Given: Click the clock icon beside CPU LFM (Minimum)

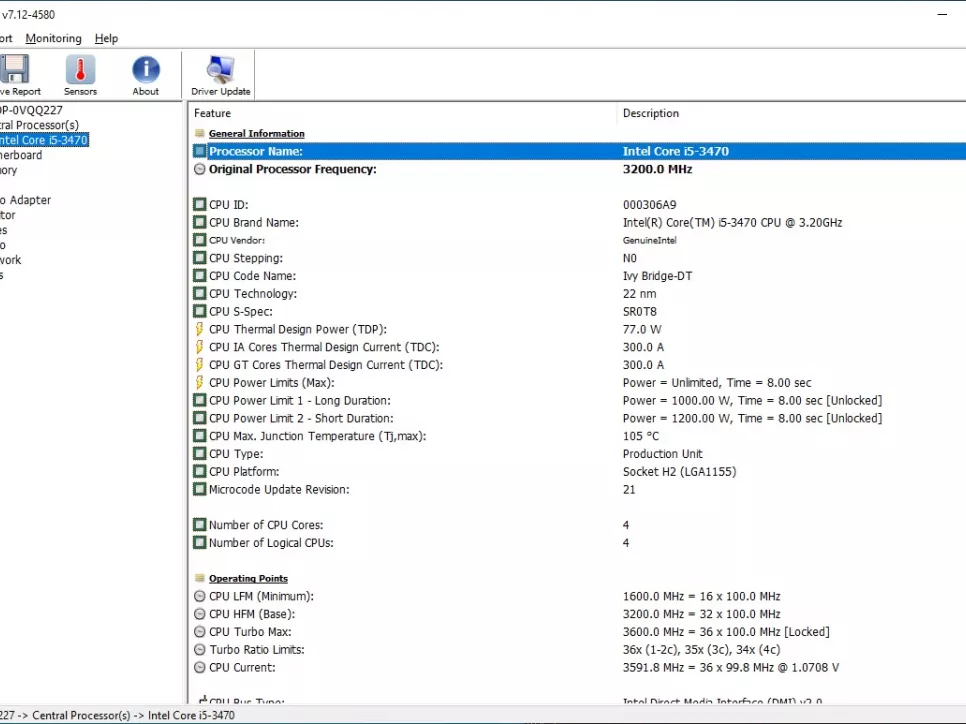Looking at the screenshot, I should (x=200, y=596).
